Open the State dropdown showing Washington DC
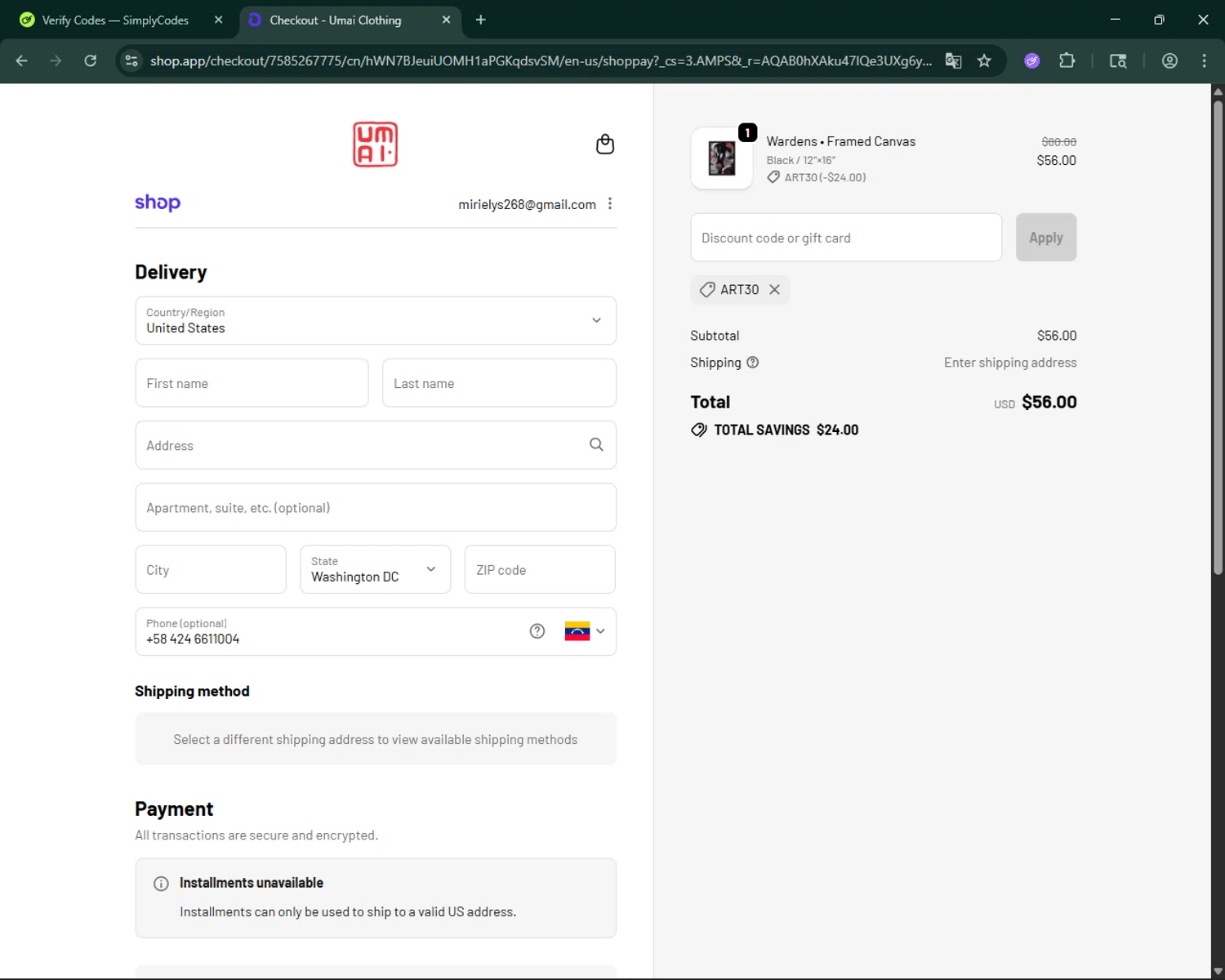Viewport: 1225px width, 980px height. 376,569
